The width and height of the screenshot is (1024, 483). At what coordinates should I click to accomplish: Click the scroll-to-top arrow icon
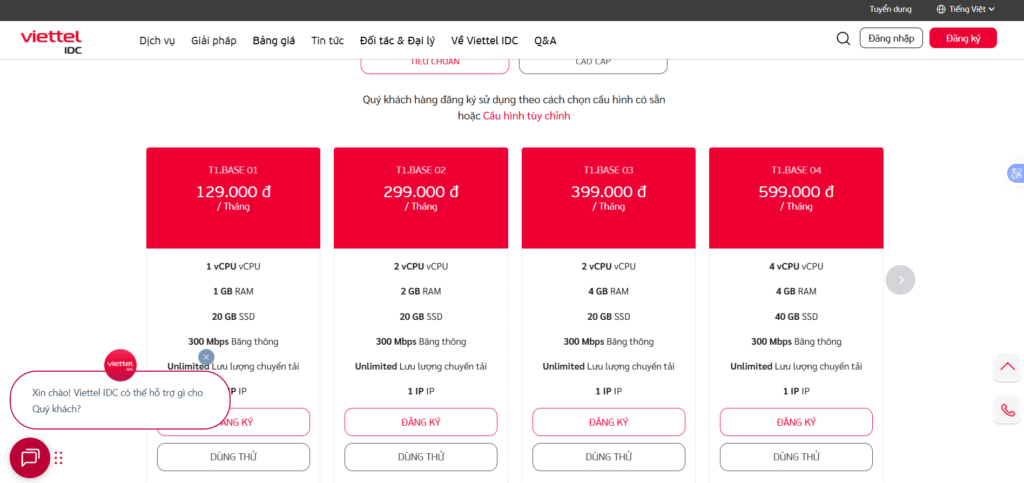1006,368
